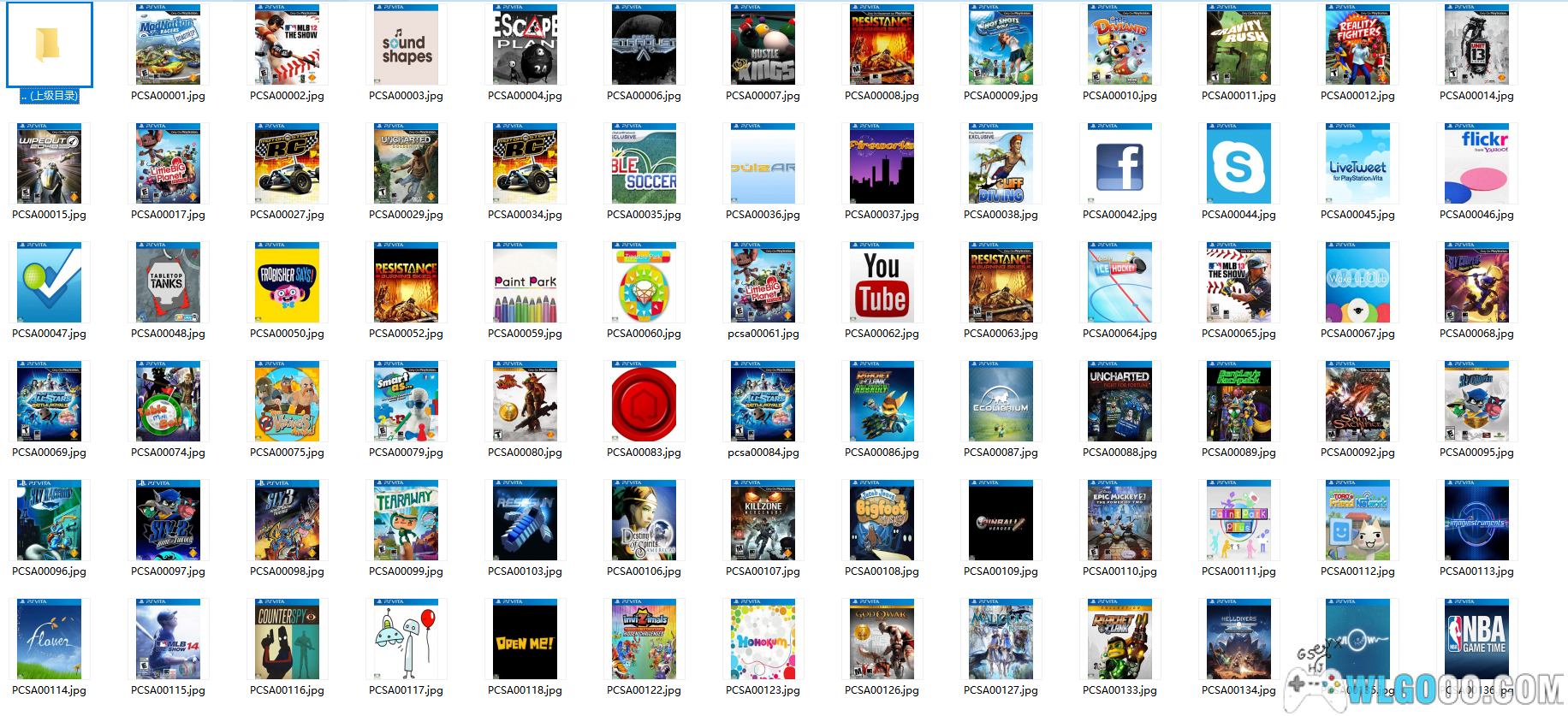The width and height of the screenshot is (1568, 716).
Task: Select the Facebook cover thumbnail PCSA00042.jpg
Action: pos(1120,164)
